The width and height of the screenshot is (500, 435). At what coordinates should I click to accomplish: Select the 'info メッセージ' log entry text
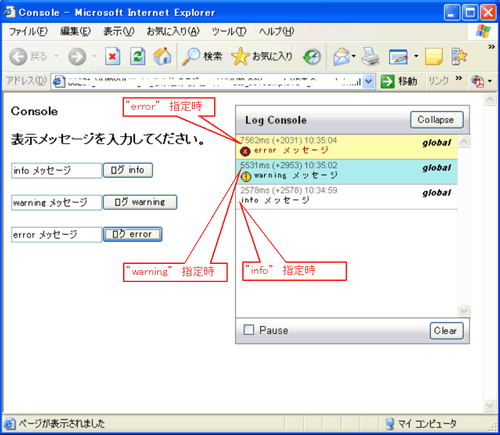click(275, 200)
